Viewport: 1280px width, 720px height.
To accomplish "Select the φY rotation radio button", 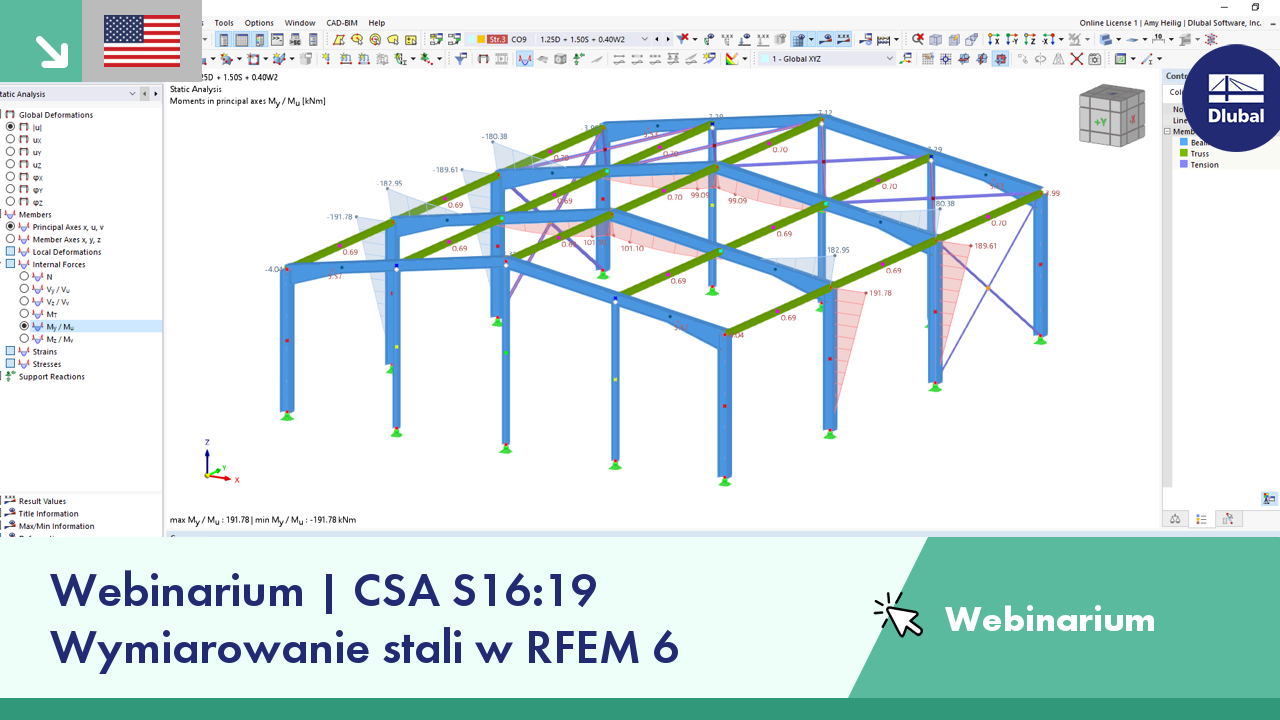I will (11, 189).
